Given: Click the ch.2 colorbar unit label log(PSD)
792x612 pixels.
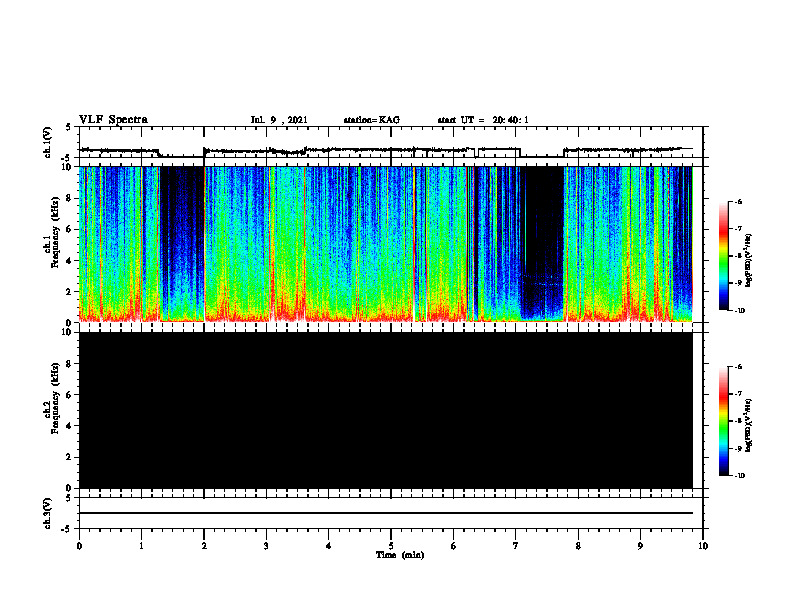Looking at the screenshot, I should [x=749, y=426].
